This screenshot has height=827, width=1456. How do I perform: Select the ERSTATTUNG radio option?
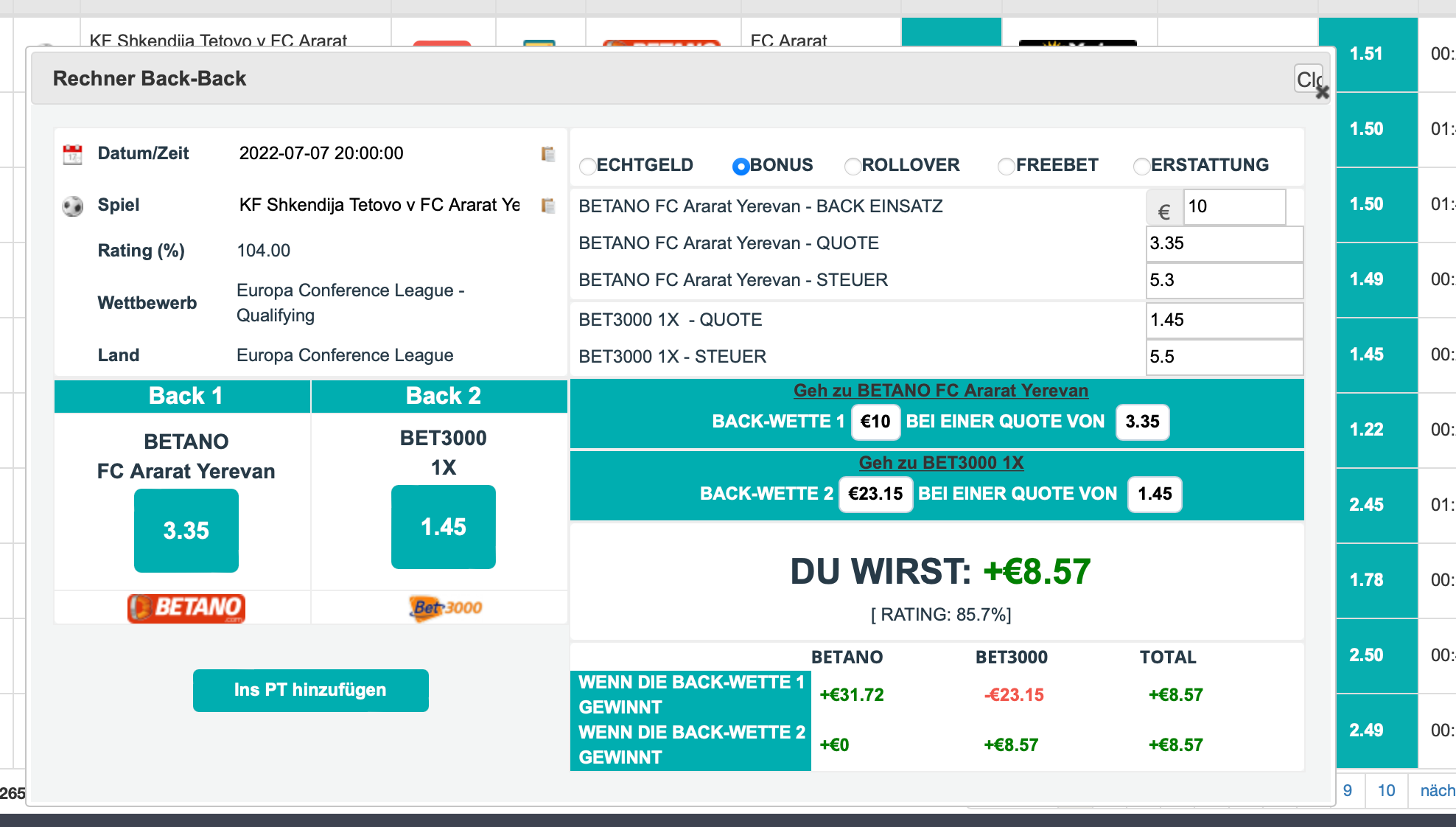(1141, 166)
